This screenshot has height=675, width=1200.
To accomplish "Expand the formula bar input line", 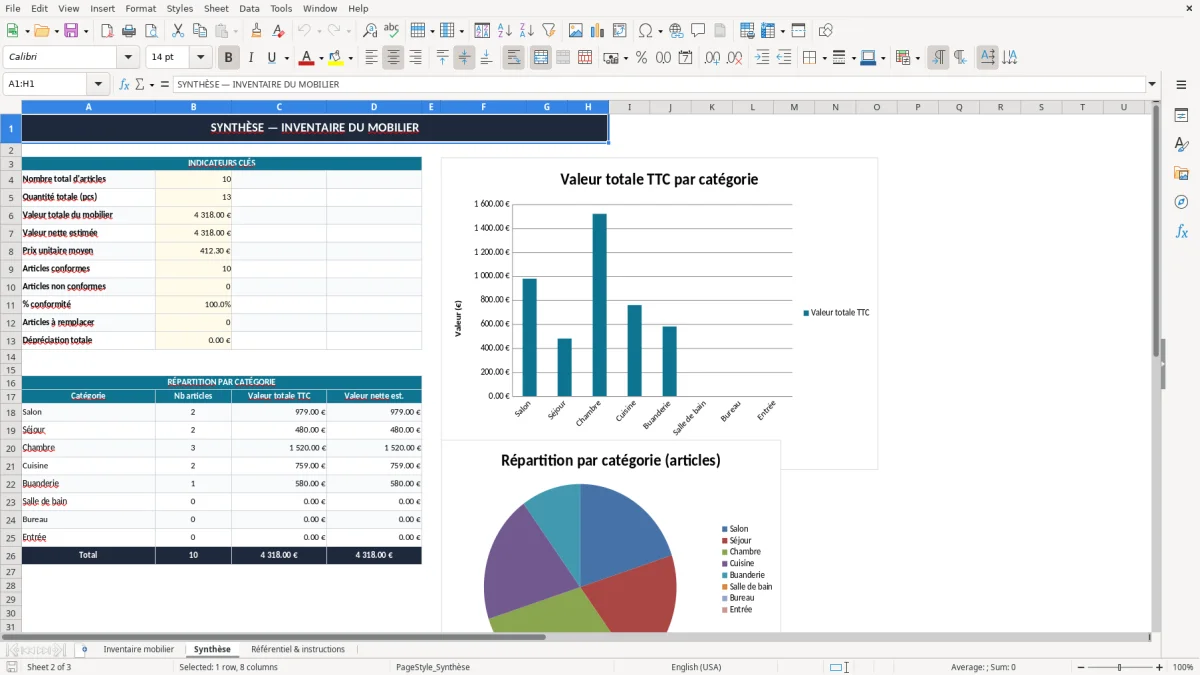I will click(1152, 84).
